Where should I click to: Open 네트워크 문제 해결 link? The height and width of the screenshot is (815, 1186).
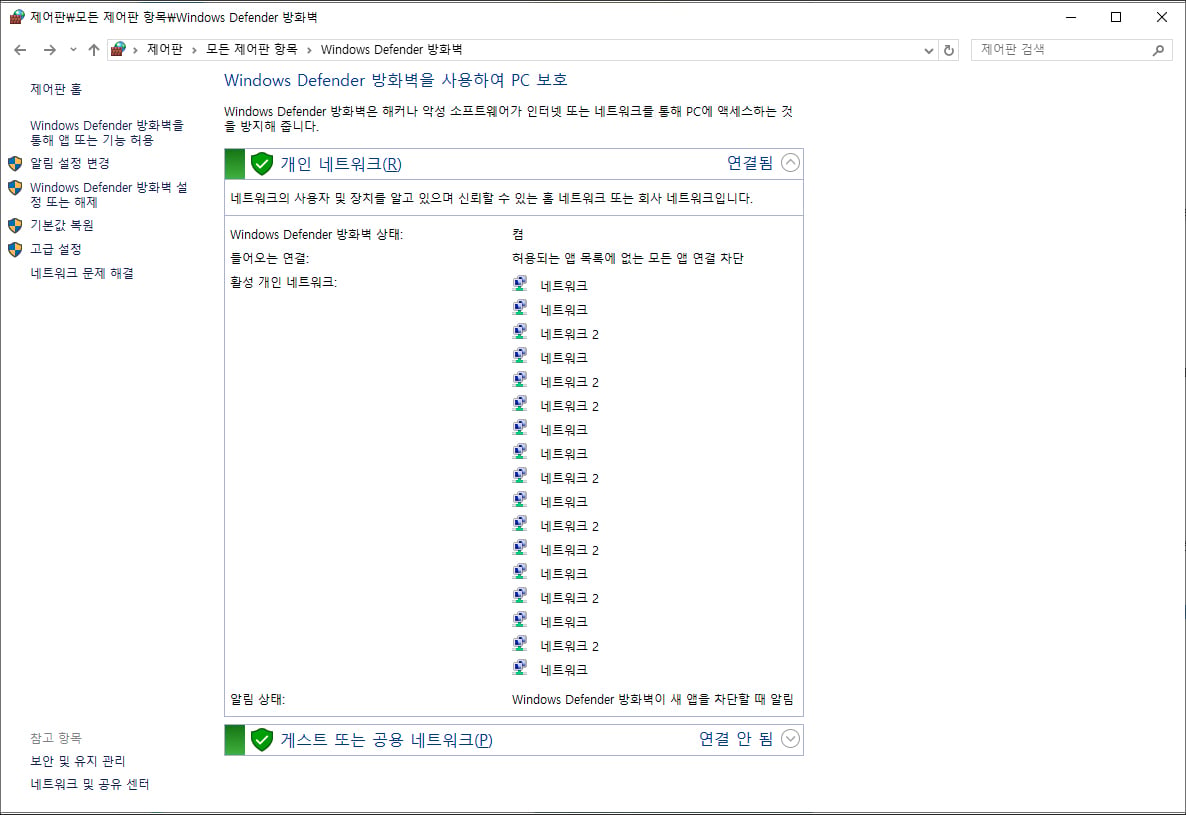point(82,273)
